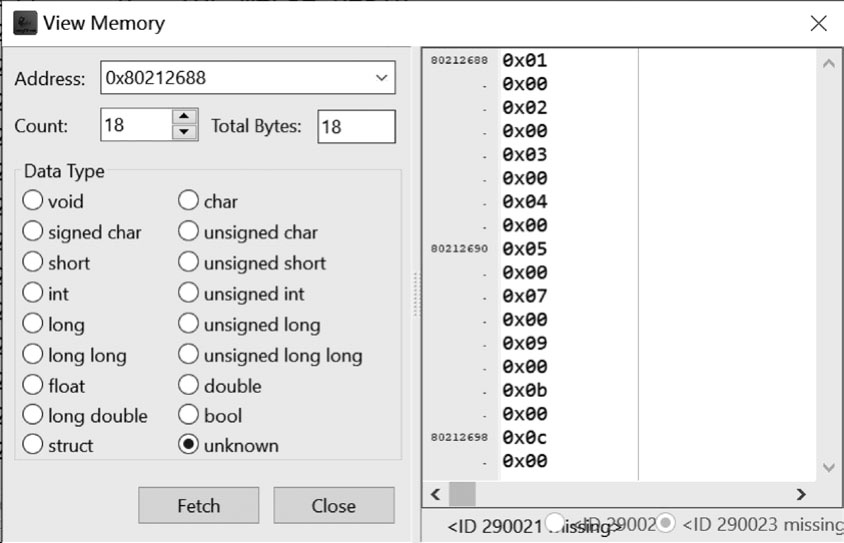Image resolution: width=844 pixels, height=543 pixels.
Task: Select the bool radio button
Action: [188, 415]
